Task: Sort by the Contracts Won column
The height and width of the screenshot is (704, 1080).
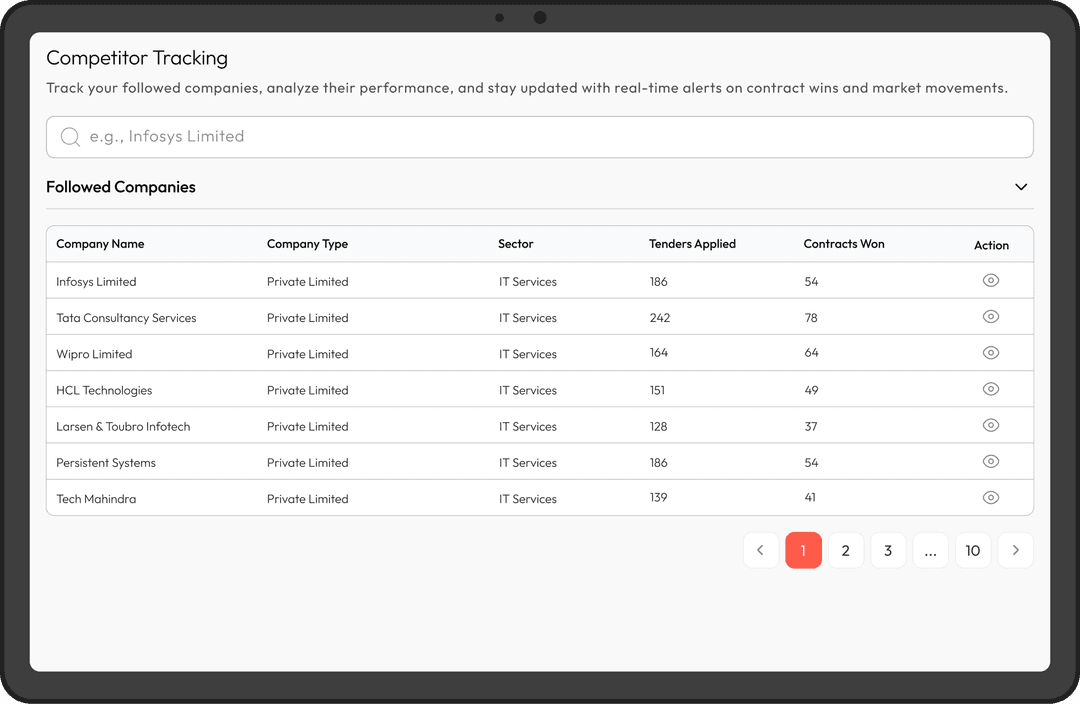Action: click(x=843, y=243)
